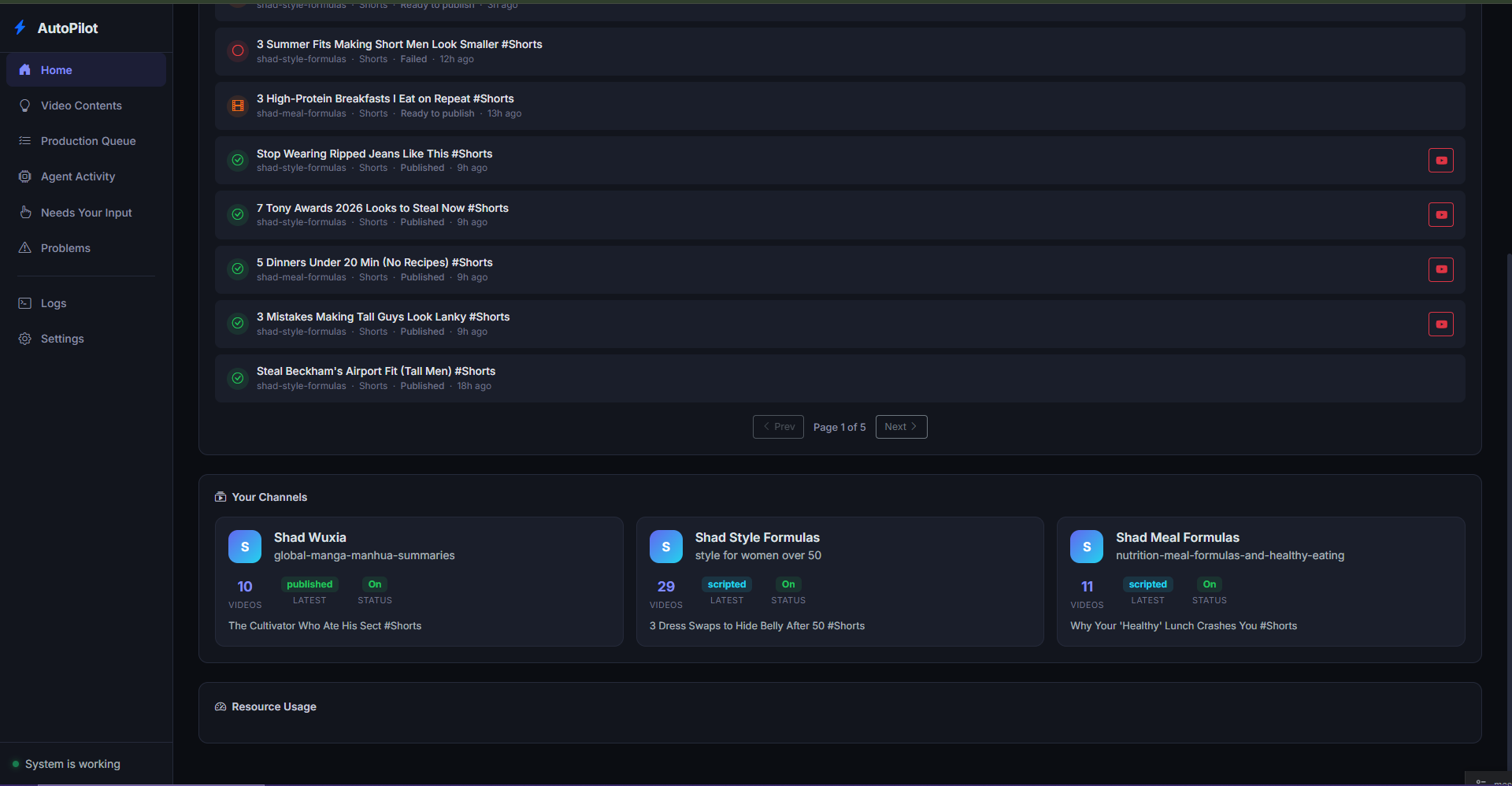Click the On status badge for Shad Style Formulas
This screenshot has width=1512, height=786.
788,584
